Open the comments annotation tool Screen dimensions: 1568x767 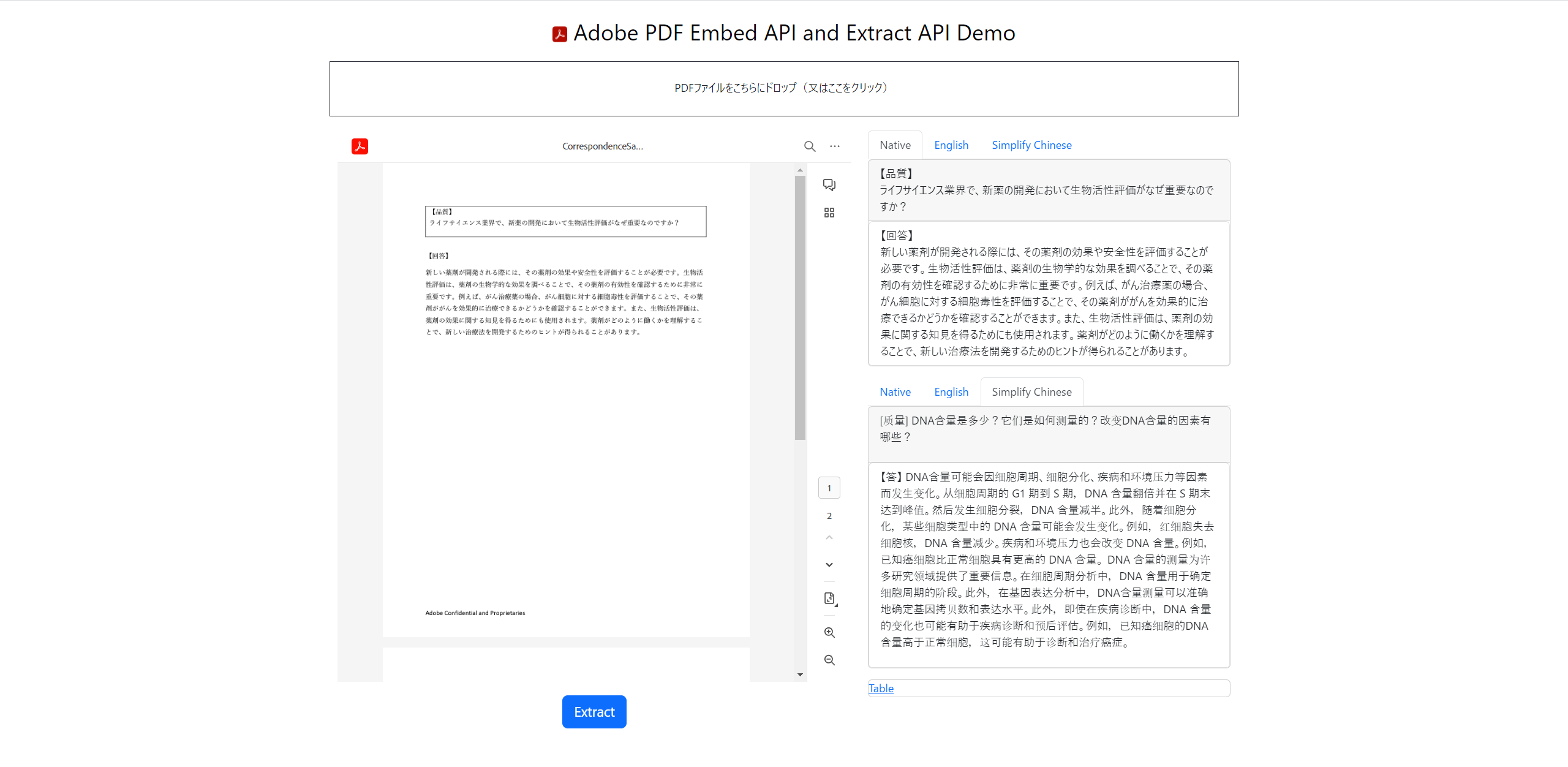tap(829, 184)
